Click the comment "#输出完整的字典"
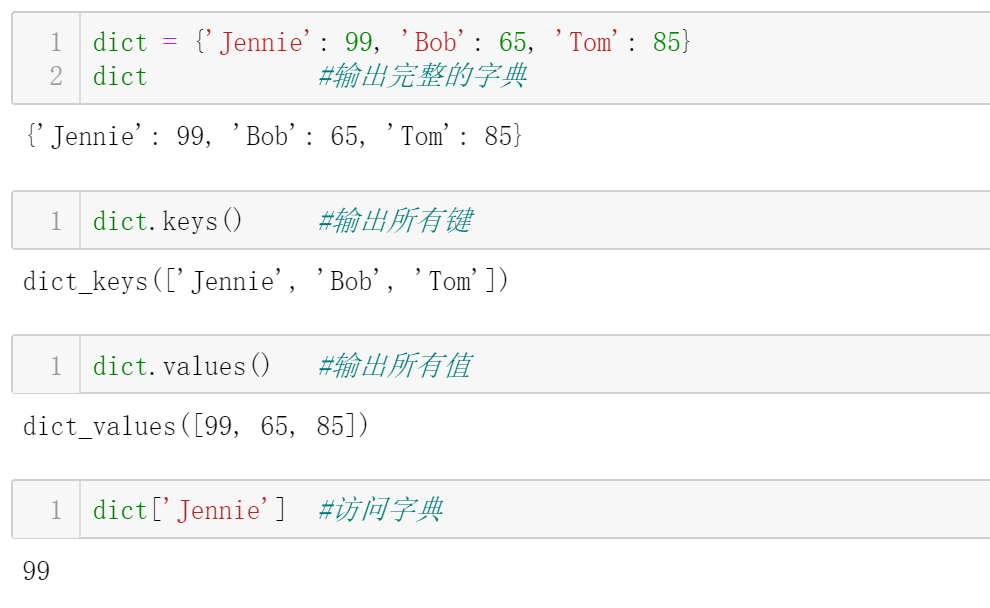 click(423, 76)
